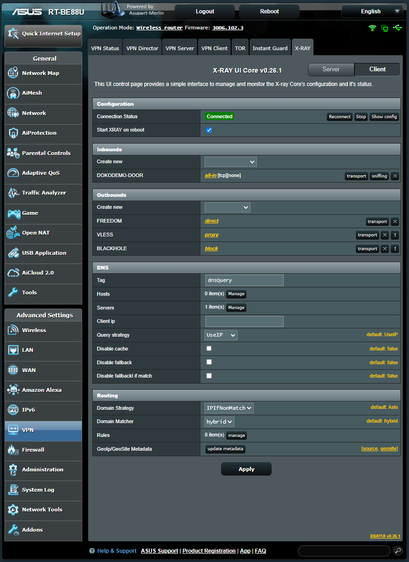Switch to the Instant Guard tab

pyautogui.click(x=270, y=48)
